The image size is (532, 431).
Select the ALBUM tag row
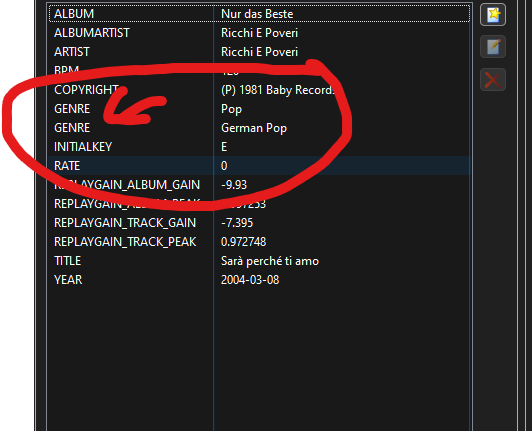click(x=260, y=14)
